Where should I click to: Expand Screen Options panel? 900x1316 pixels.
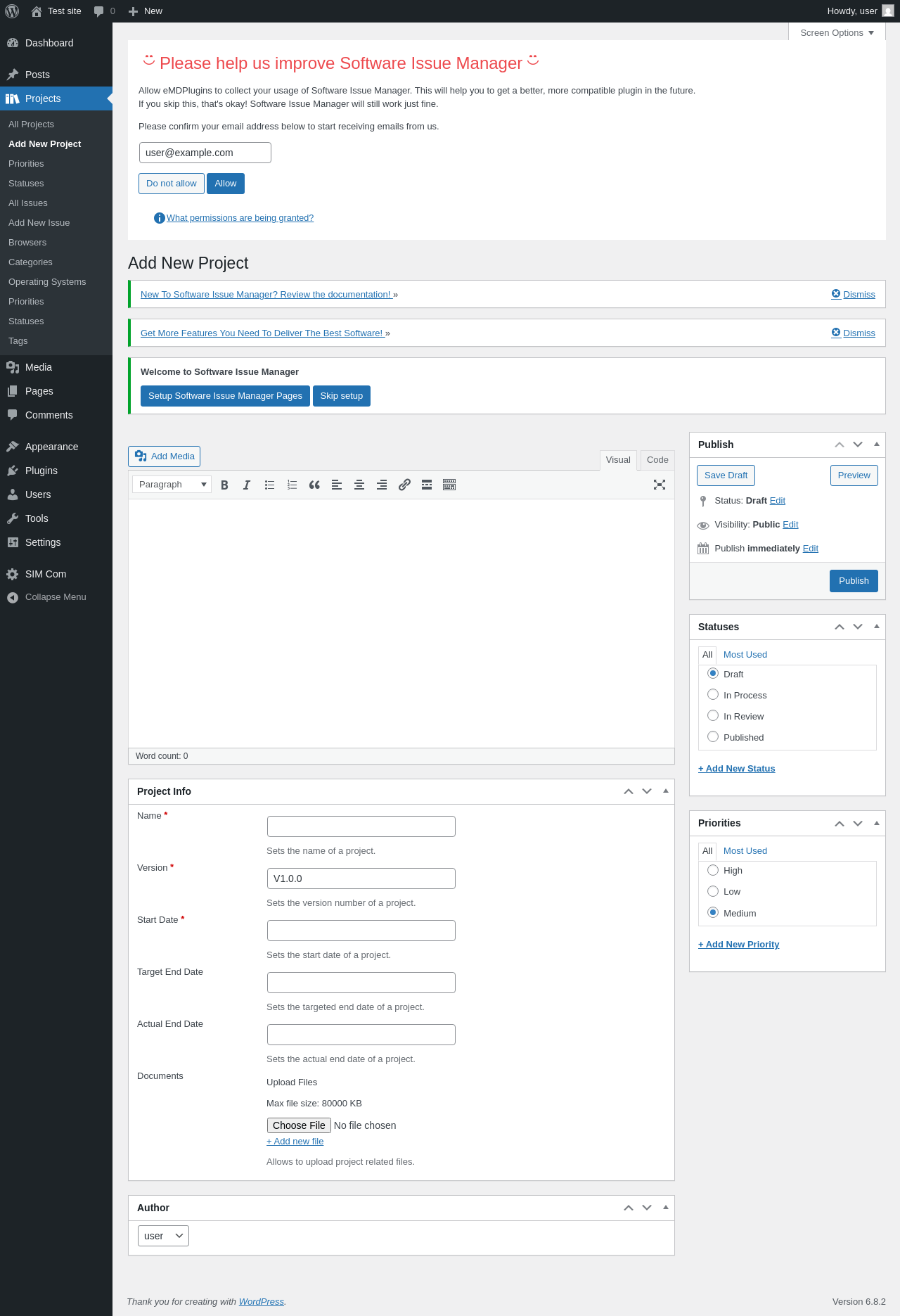(x=837, y=32)
